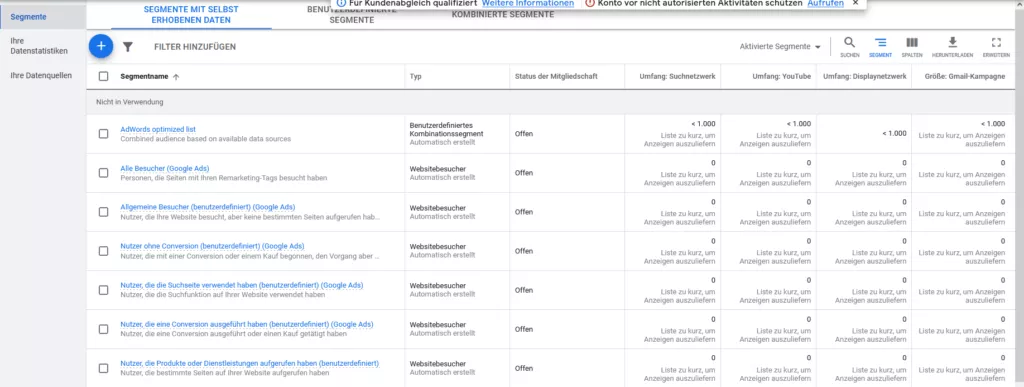Open the Aktivierte Segmente dropdown
The height and width of the screenshot is (387, 1024).
point(780,47)
